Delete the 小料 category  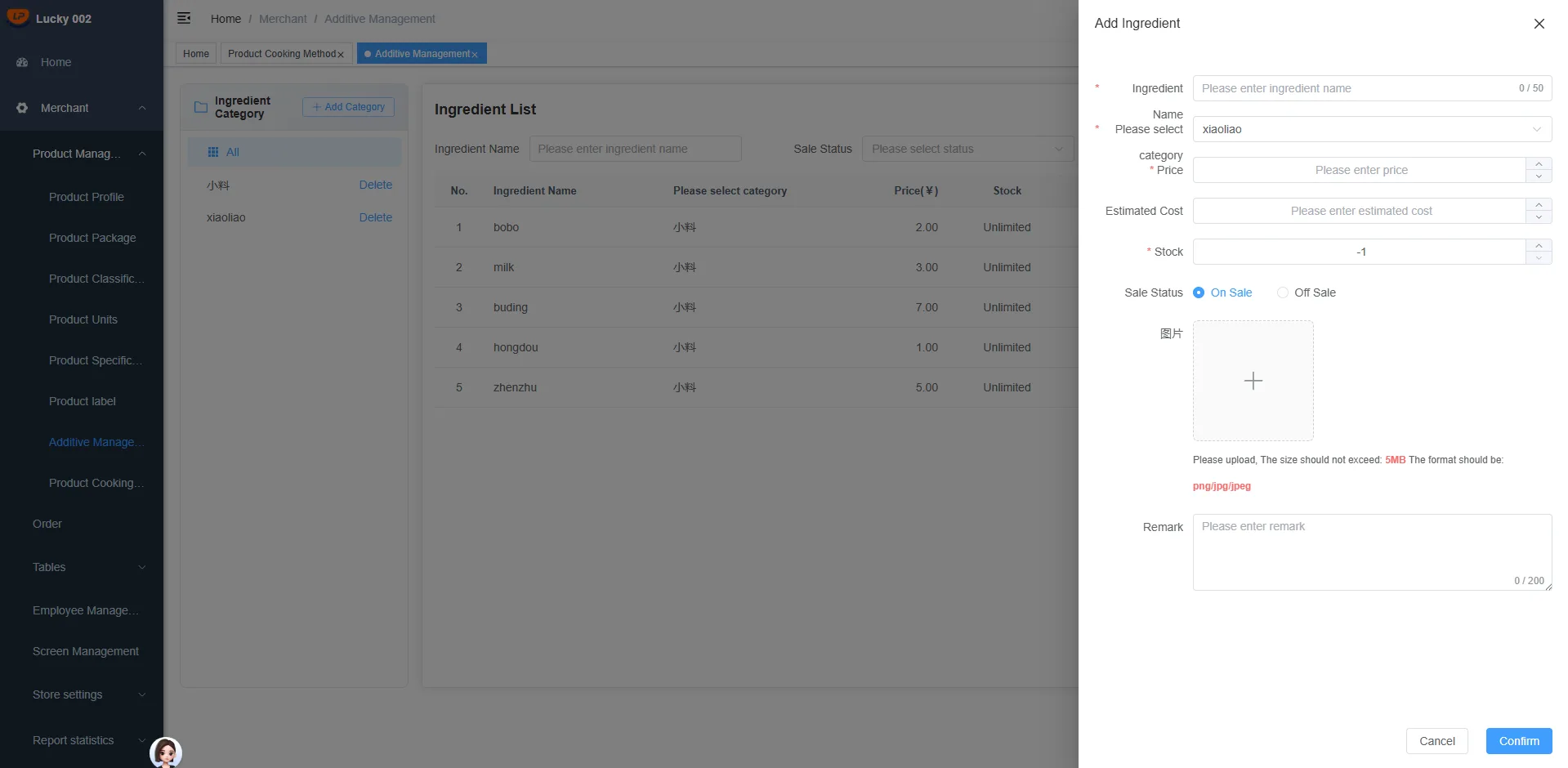coord(375,185)
